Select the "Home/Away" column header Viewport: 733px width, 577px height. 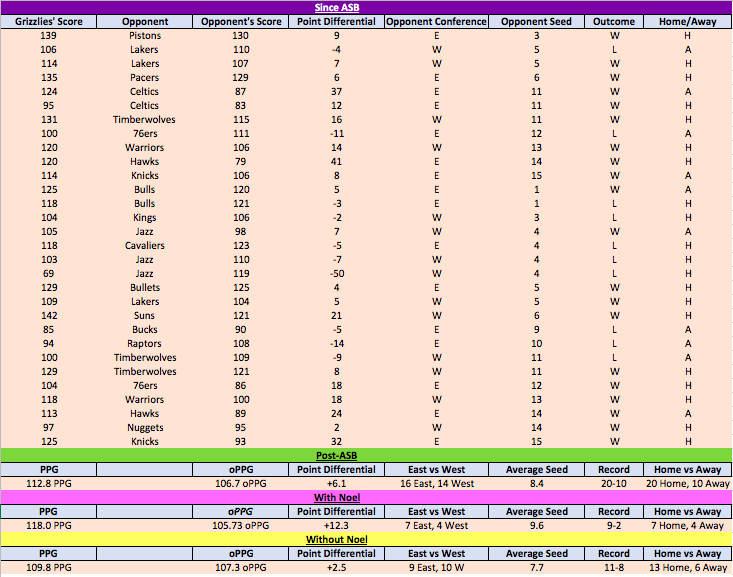click(688, 22)
